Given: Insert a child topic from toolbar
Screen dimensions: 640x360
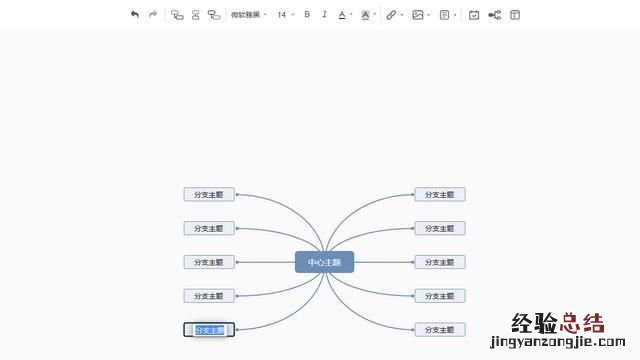Looking at the screenshot, I should (x=177, y=15).
